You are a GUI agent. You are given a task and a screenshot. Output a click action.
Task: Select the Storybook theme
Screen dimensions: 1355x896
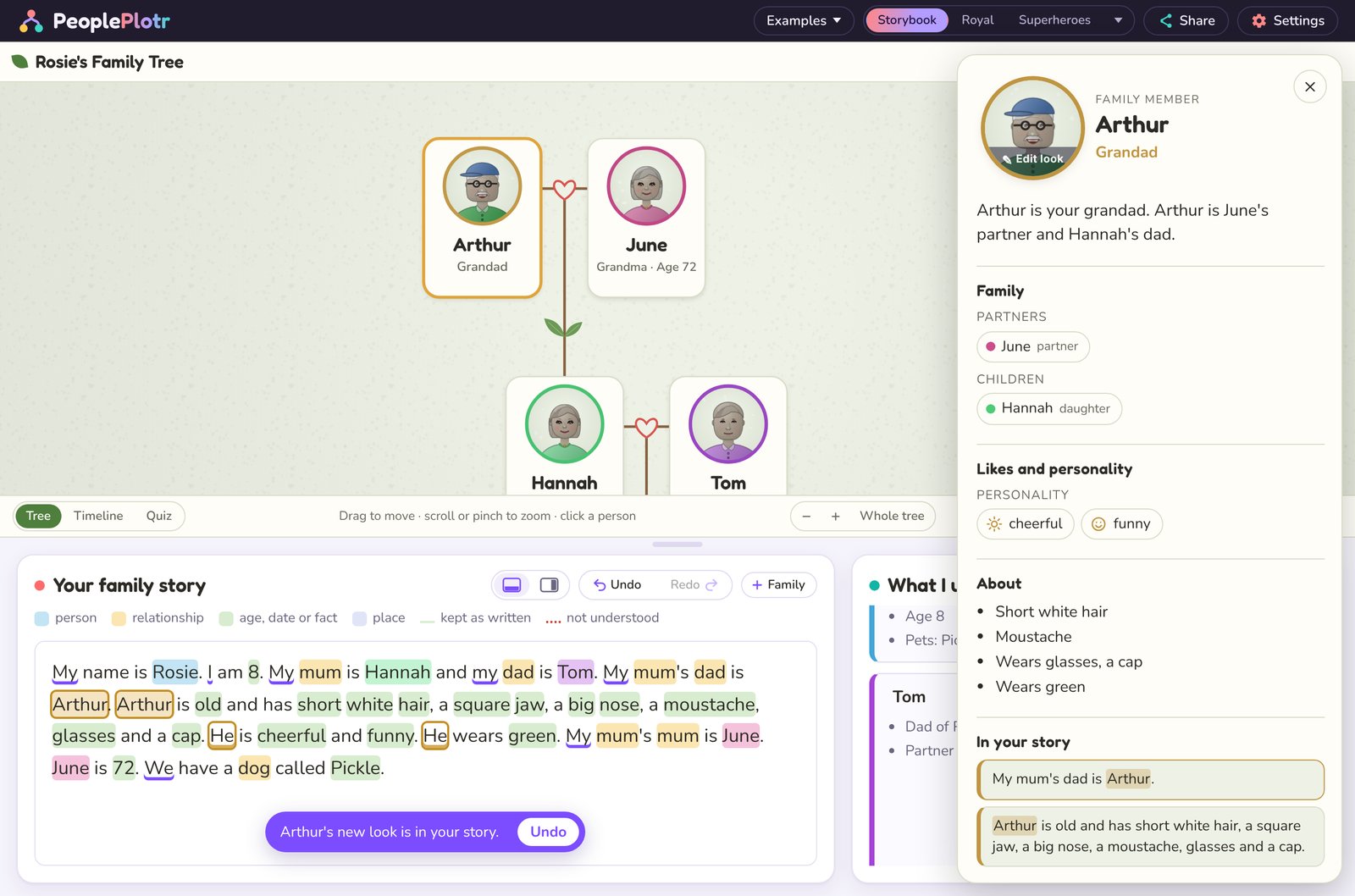click(906, 20)
